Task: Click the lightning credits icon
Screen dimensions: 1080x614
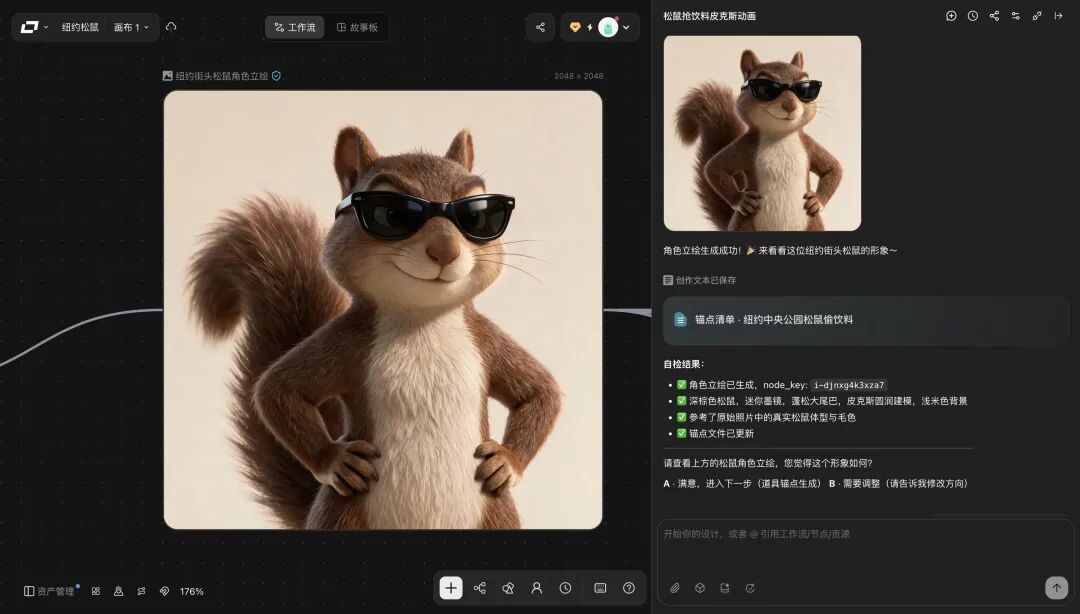Action: (x=590, y=28)
